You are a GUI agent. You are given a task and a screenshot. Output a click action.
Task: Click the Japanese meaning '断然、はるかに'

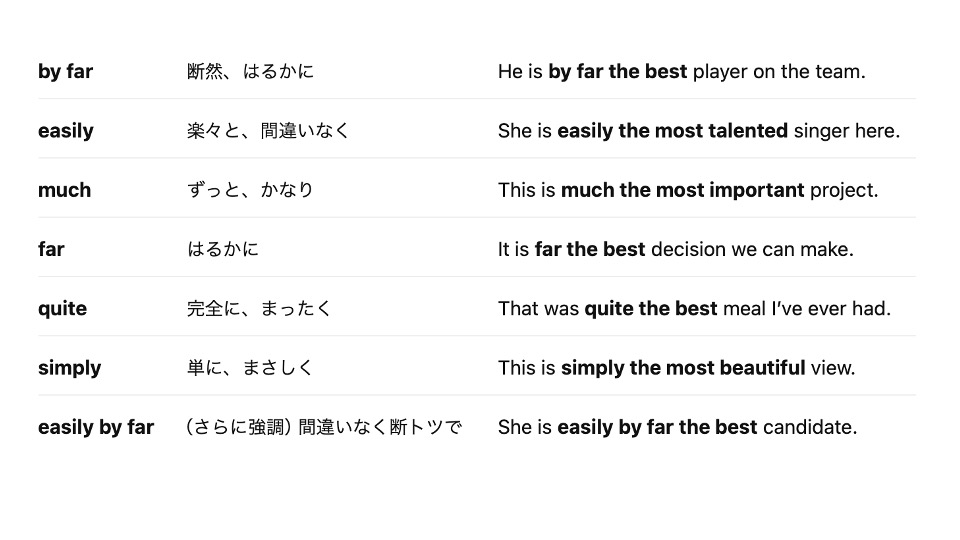click(x=250, y=72)
